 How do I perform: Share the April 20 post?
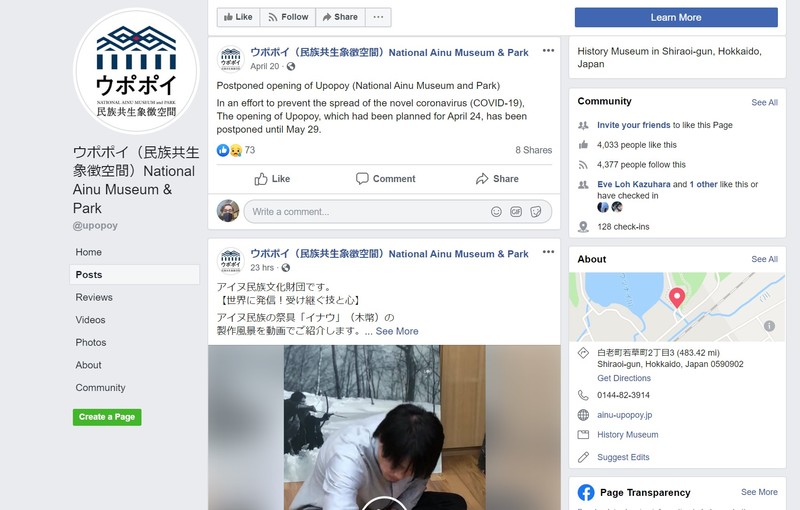[x=497, y=178]
